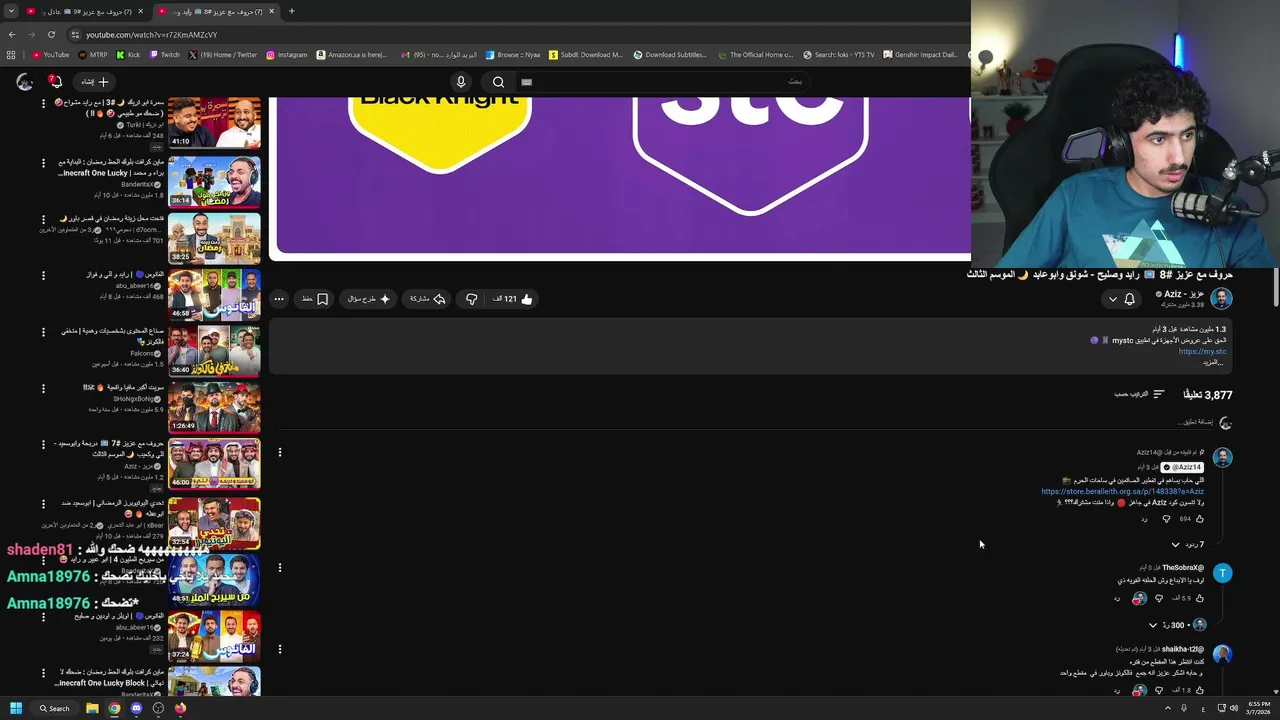Open options menu for pinned Aziz14 comment
This screenshot has width=1280, height=720.
279,452
